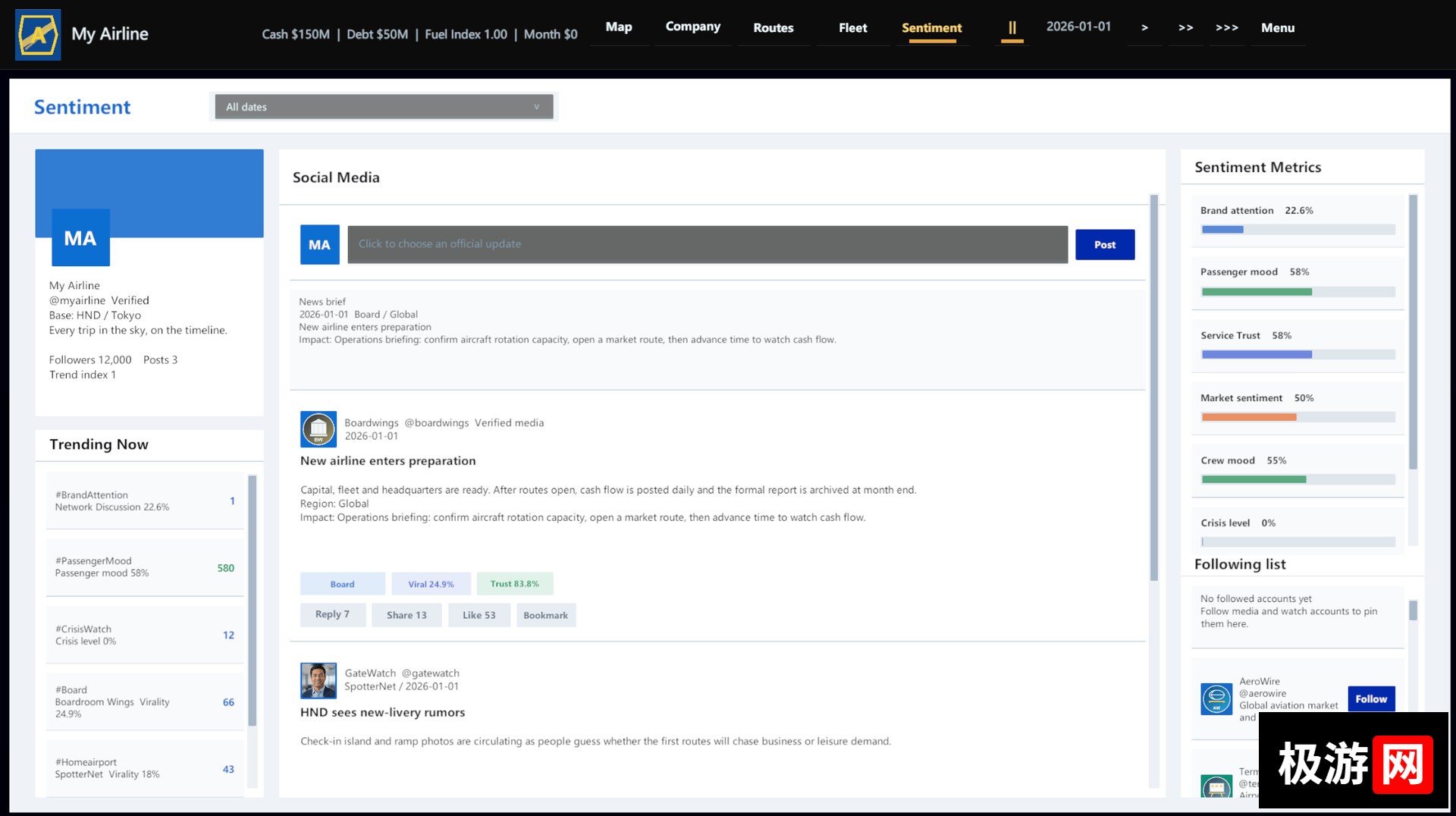Follow the AeroWire account

pyautogui.click(x=1371, y=699)
